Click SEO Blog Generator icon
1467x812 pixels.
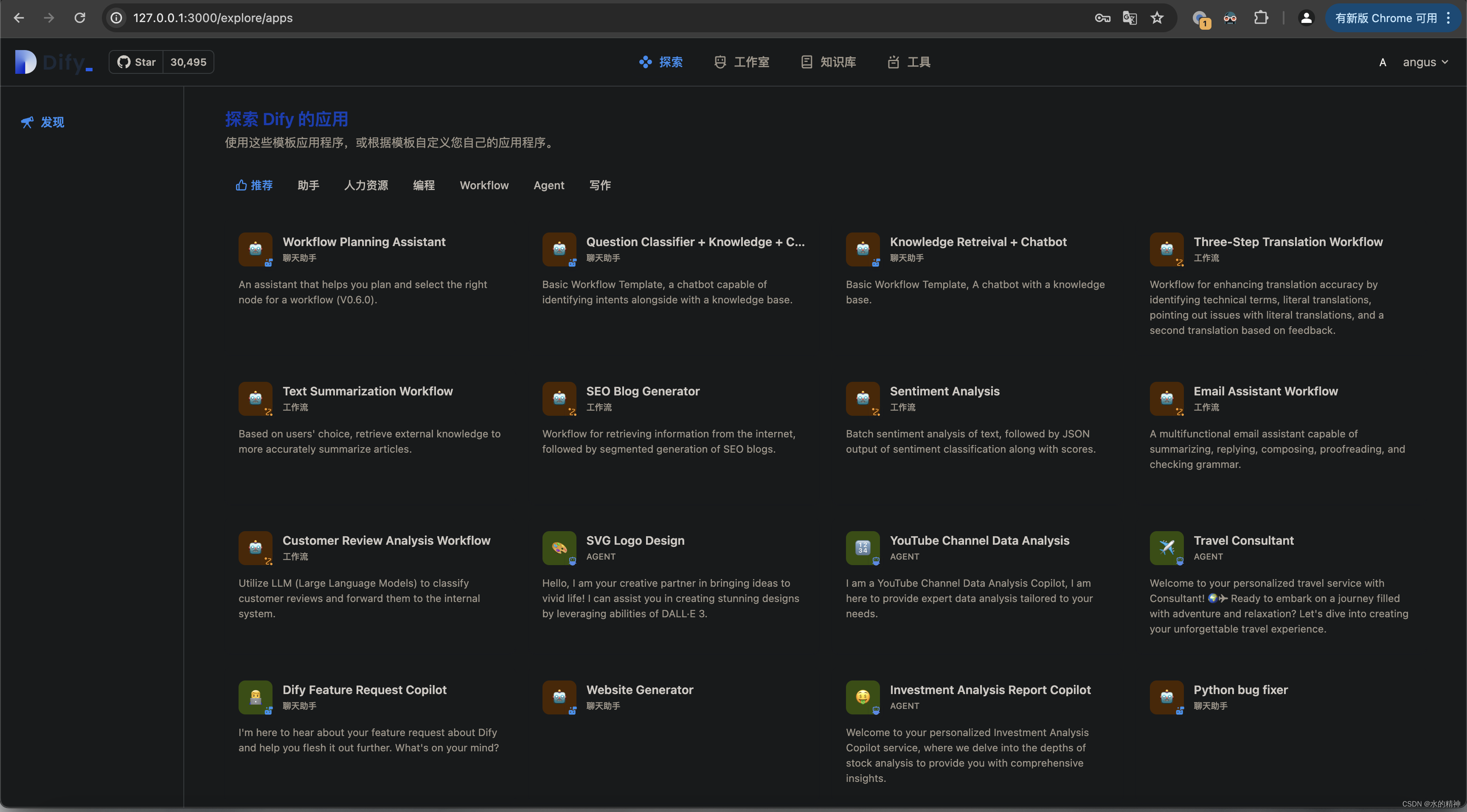(559, 398)
